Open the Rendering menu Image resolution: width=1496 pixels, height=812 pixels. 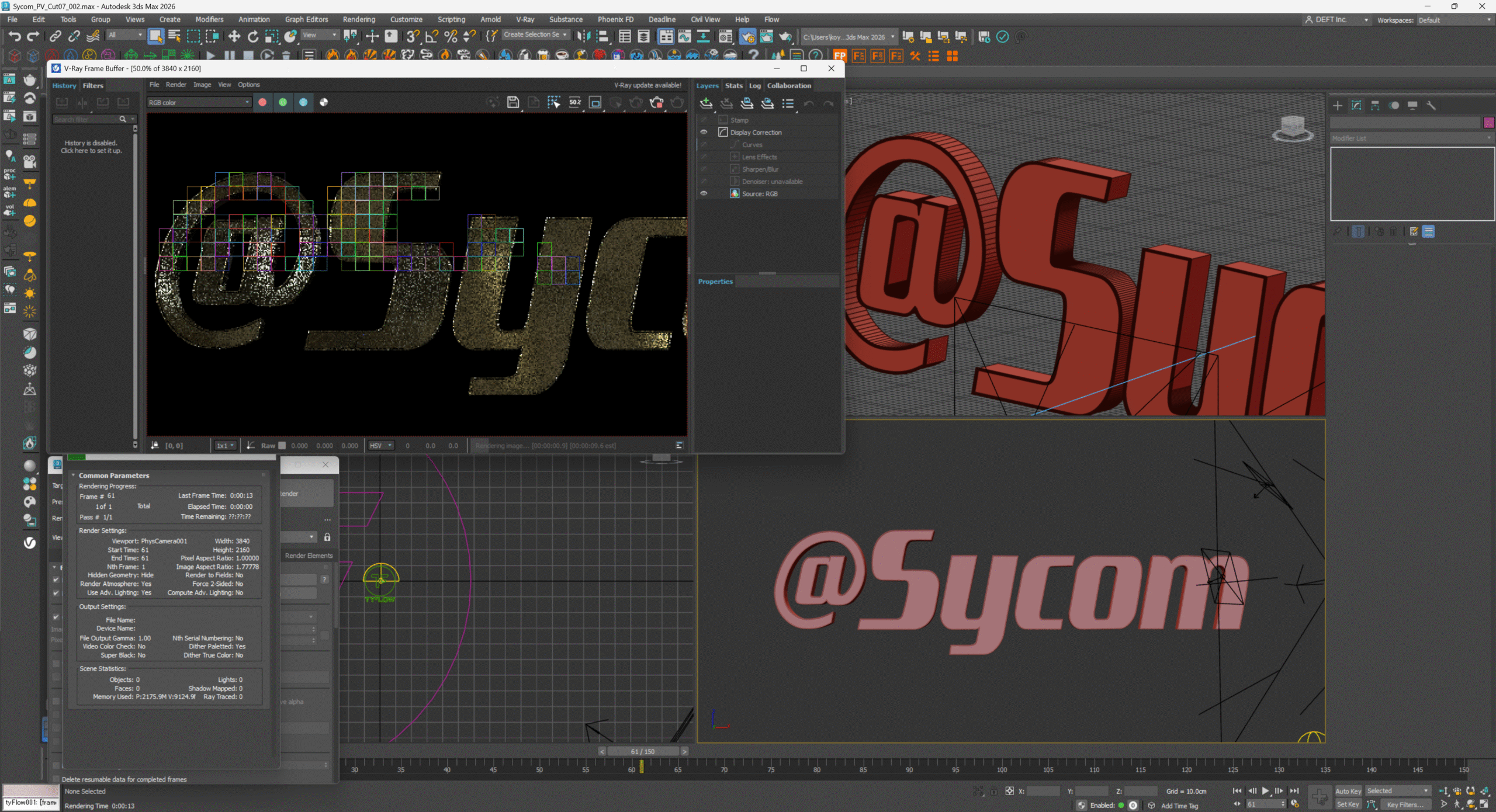point(358,19)
